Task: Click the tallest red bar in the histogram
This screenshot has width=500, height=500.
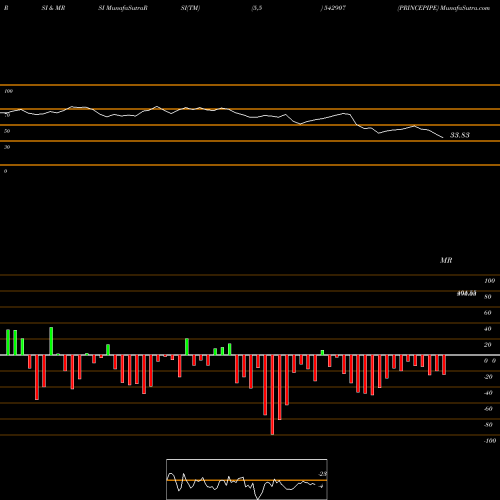Action: [x=272, y=395]
